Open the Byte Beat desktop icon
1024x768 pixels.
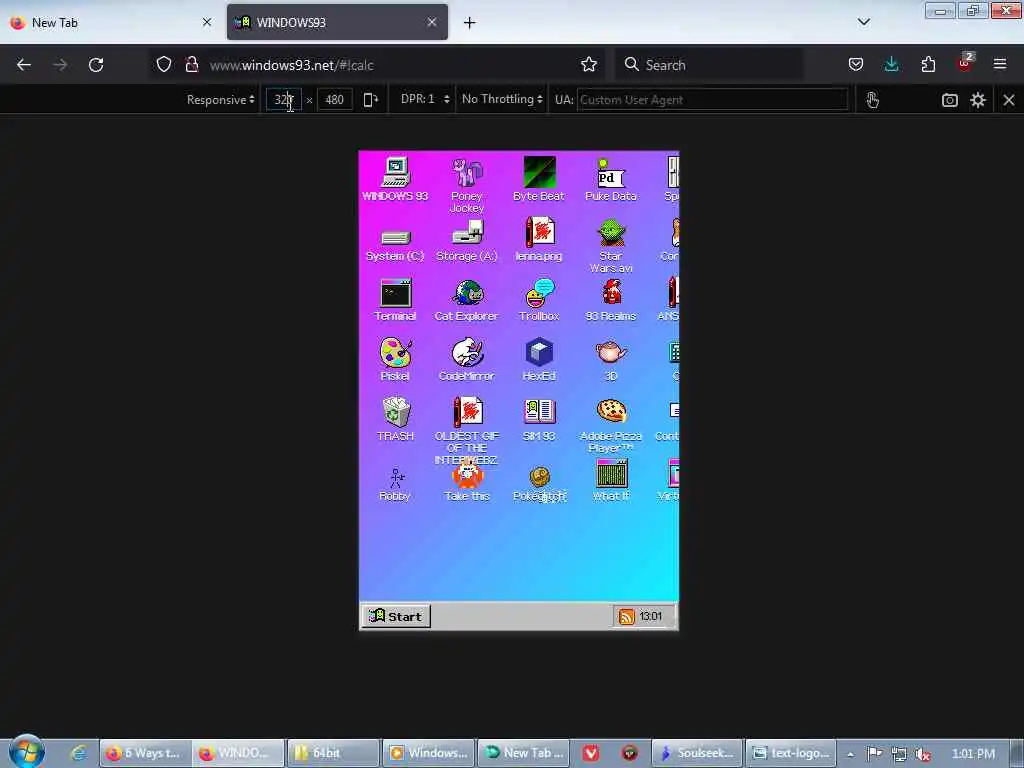click(x=539, y=178)
